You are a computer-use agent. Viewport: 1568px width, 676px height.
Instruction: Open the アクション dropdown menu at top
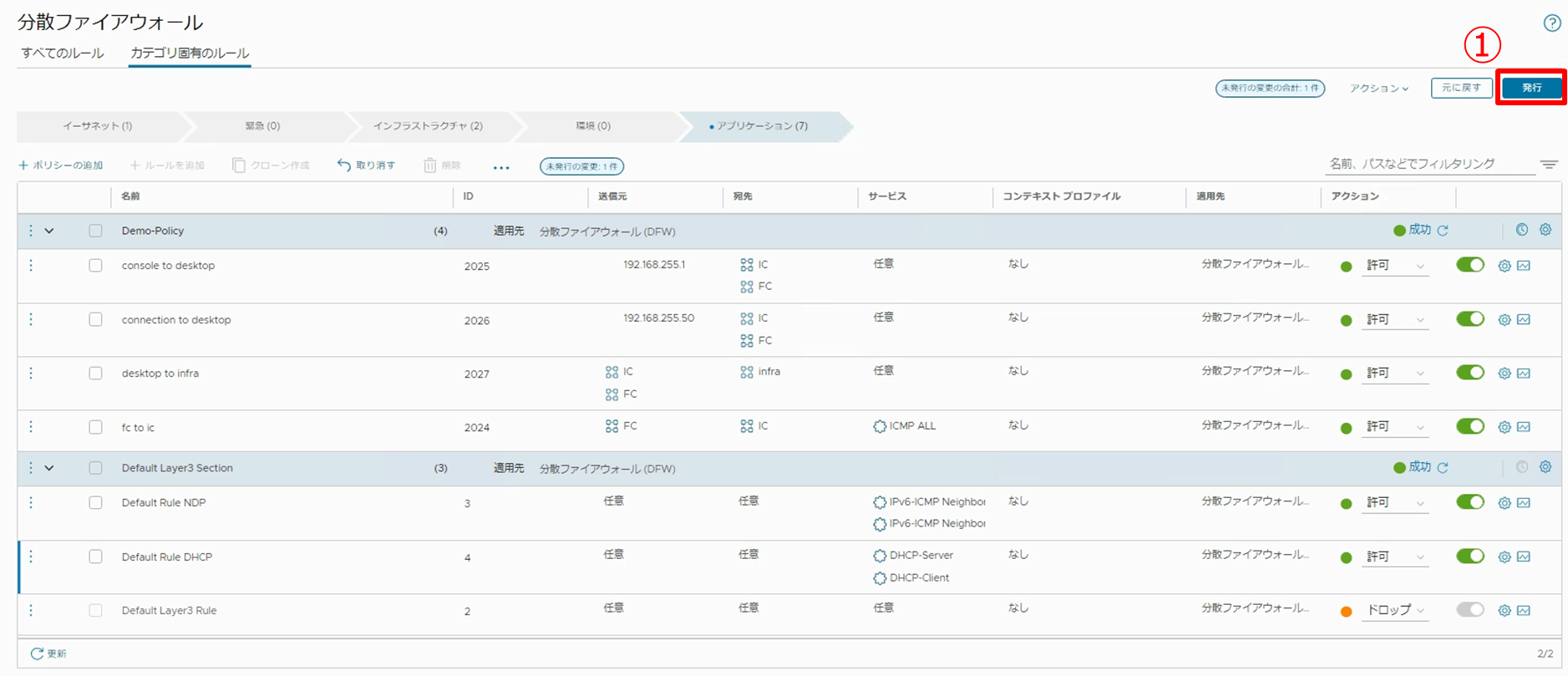pyautogui.click(x=1378, y=89)
